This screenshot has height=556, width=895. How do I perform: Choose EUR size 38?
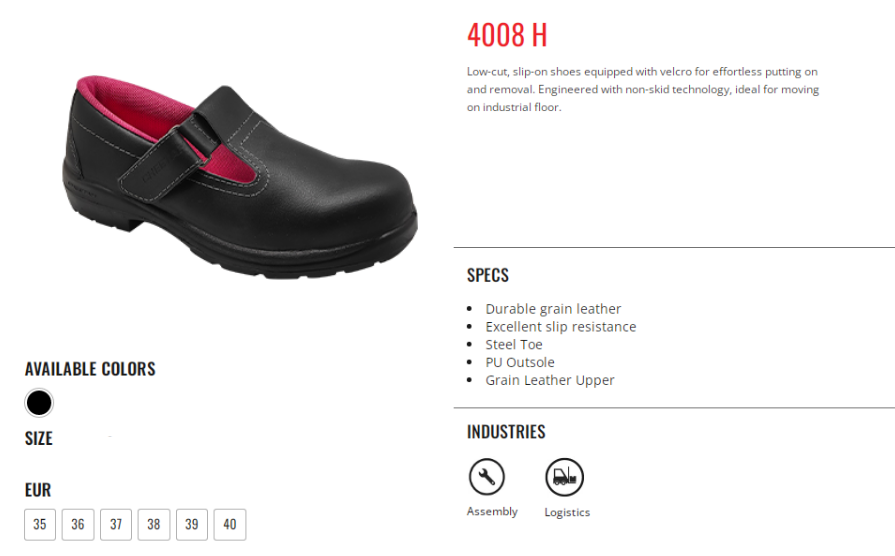(154, 524)
